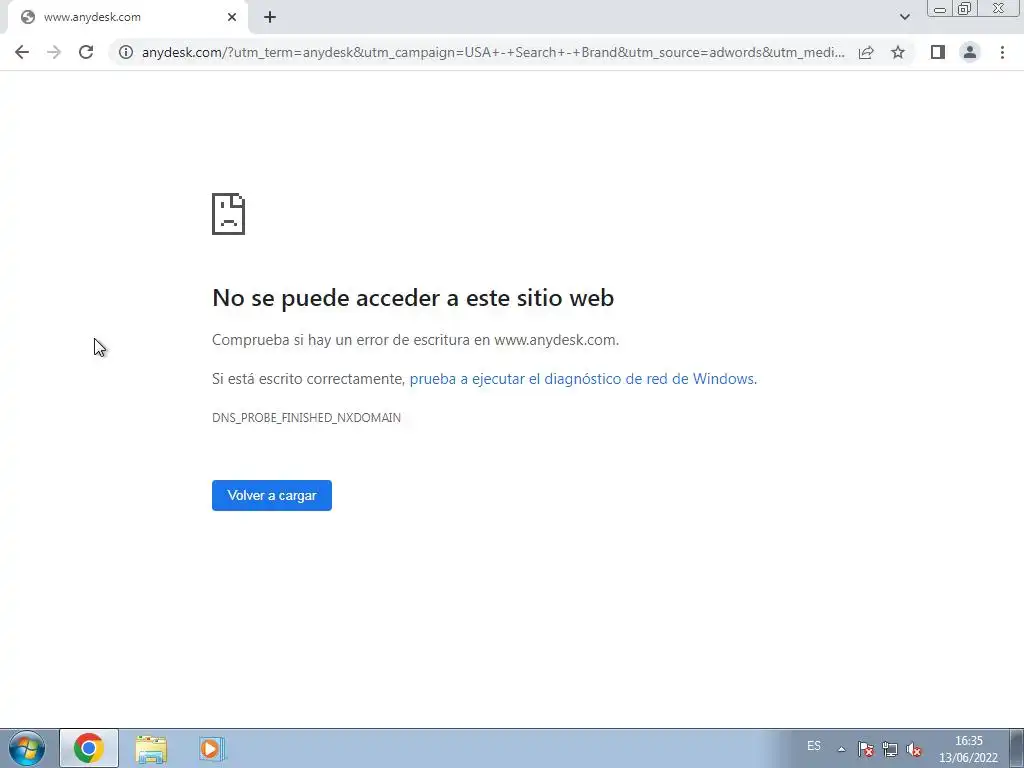Image resolution: width=1024 pixels, height=768 pixels.
Task: Open the Chrome side panel icon
Action: pyautogui.click(x=938, y=52)
